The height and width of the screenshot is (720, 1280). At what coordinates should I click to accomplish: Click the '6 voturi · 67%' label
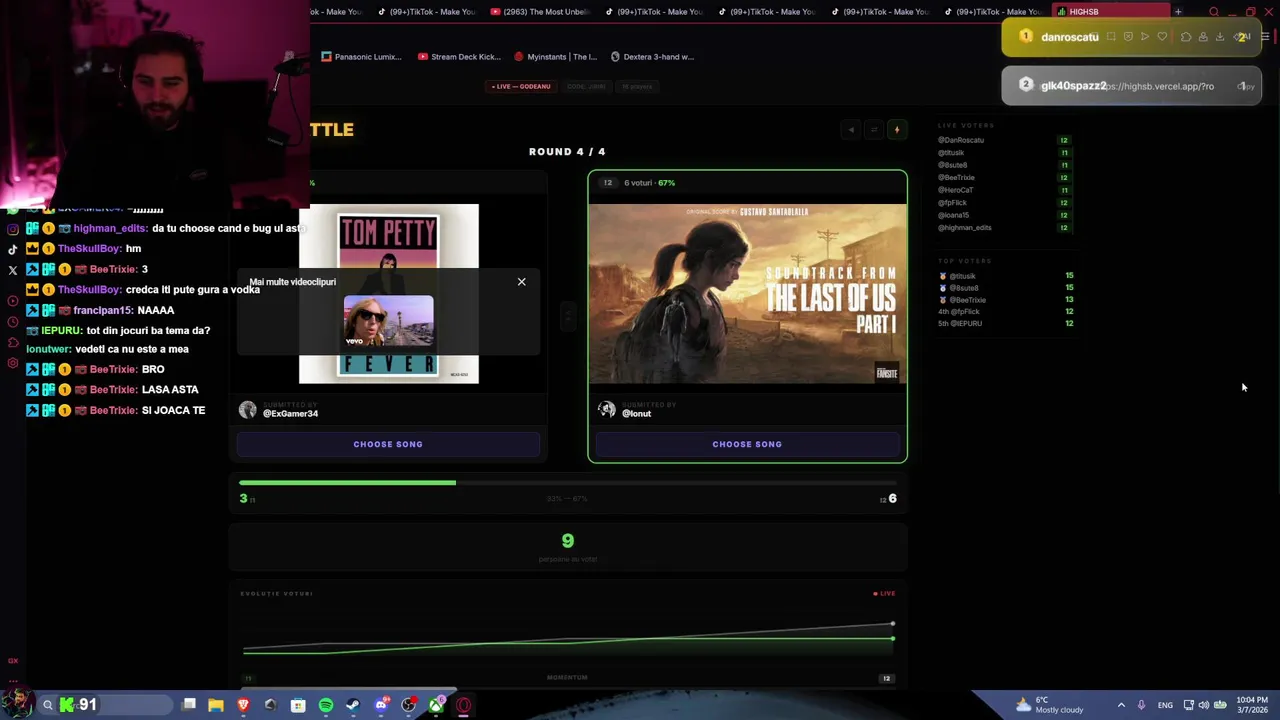pos(649,183)
